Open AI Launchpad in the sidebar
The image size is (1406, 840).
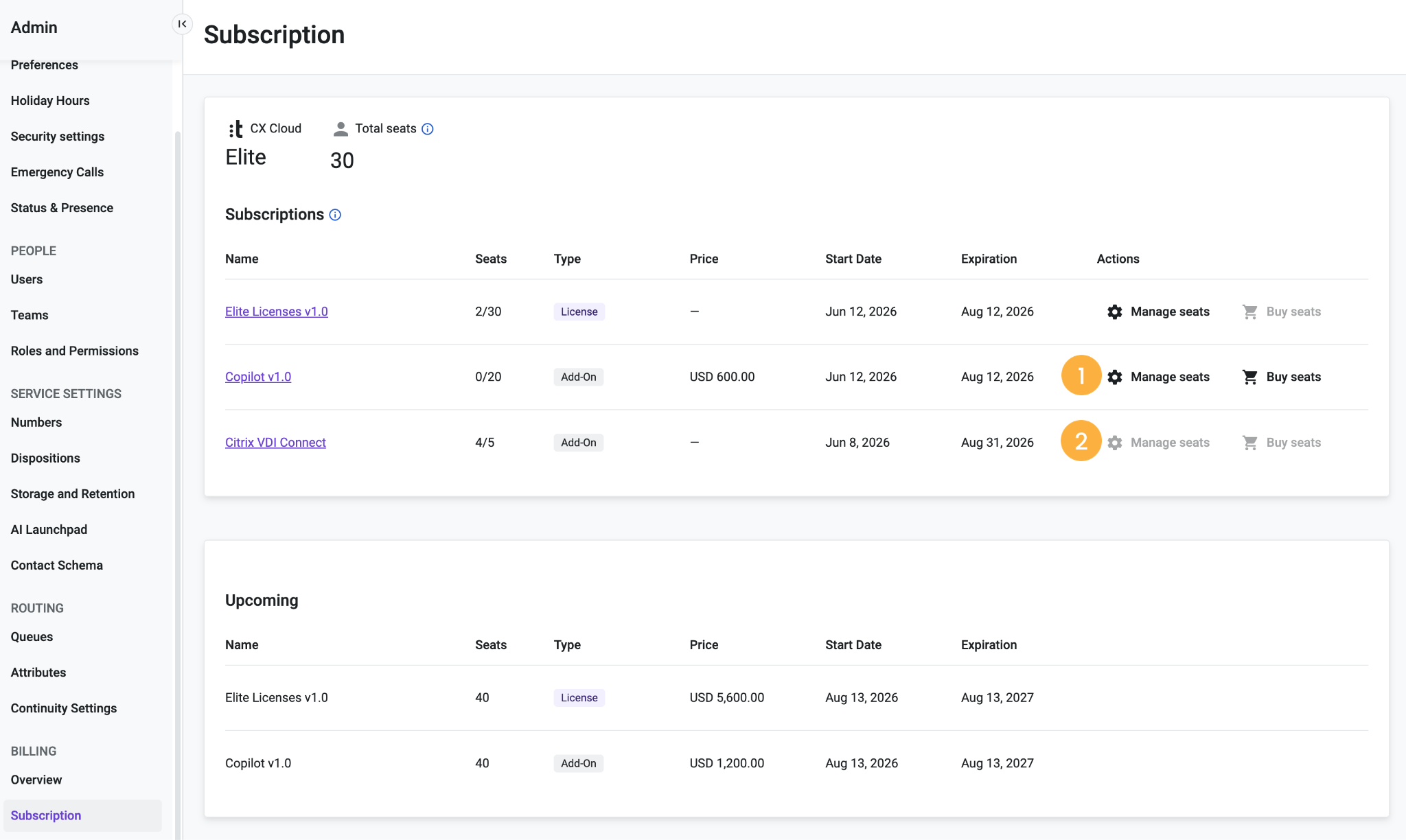click(x=49, y=530)
